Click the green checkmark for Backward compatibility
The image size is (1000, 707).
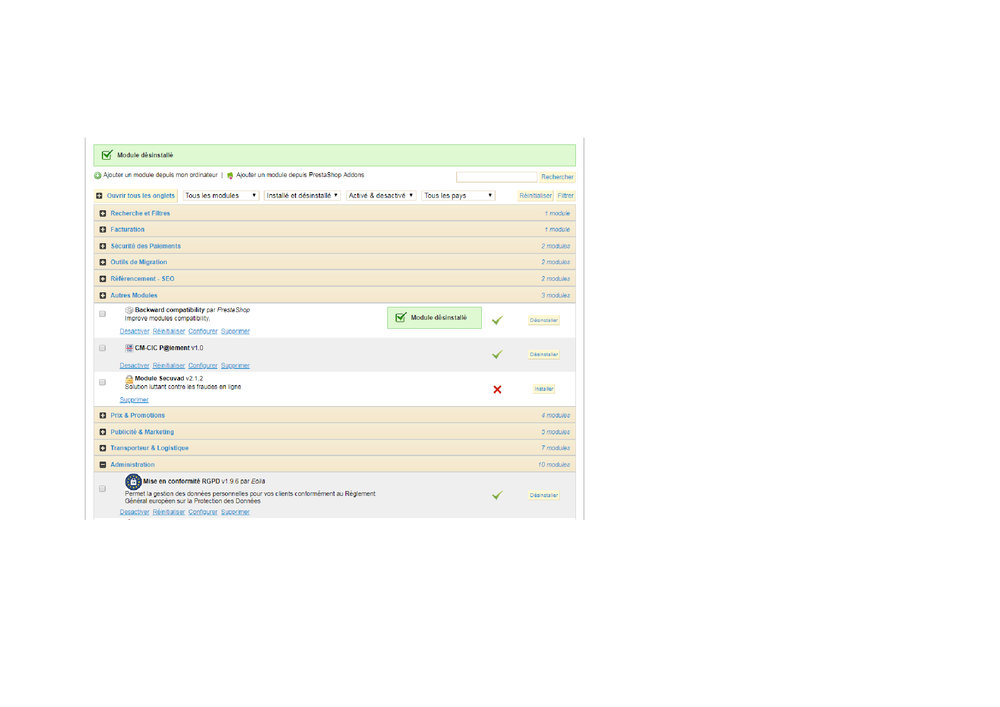497,320
